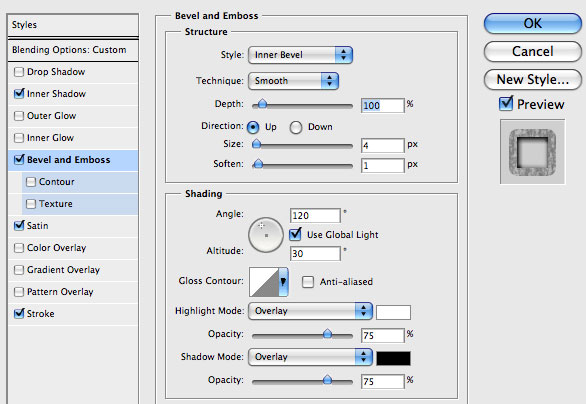Viewport: 586px width, 404px height.
Task: Select the Inner Shadow effect row
Action: tap(73, 94)
